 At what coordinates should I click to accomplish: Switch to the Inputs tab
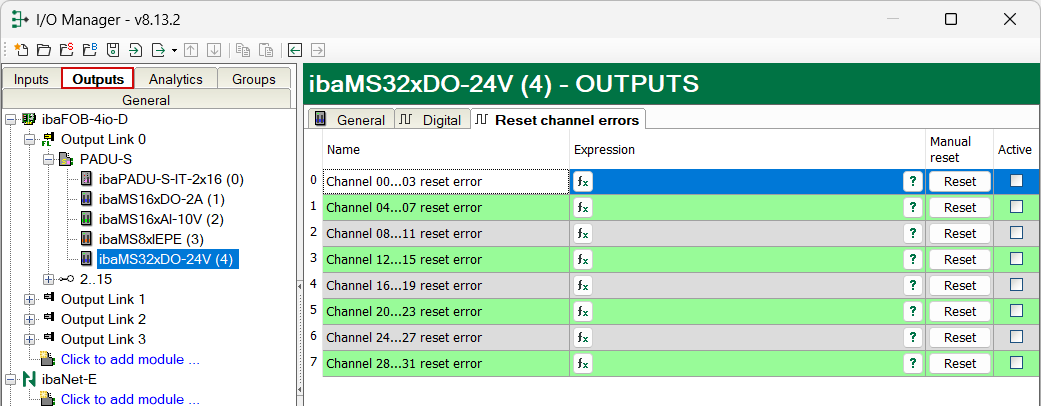pos(31,79)
